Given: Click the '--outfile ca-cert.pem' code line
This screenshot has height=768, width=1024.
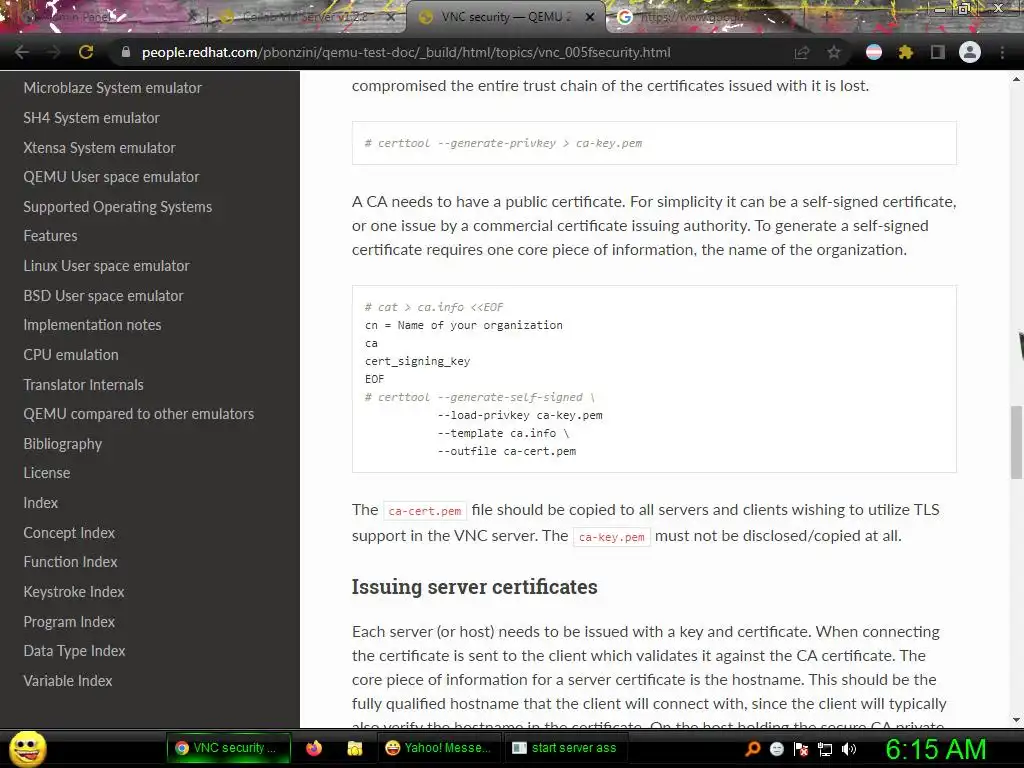Looking at the screenshot, I should click(507, 451).
